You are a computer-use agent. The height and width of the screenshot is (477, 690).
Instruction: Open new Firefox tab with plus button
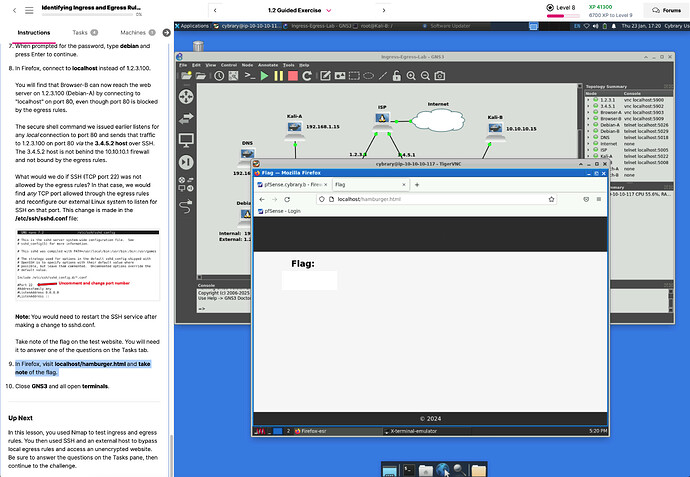417,185
